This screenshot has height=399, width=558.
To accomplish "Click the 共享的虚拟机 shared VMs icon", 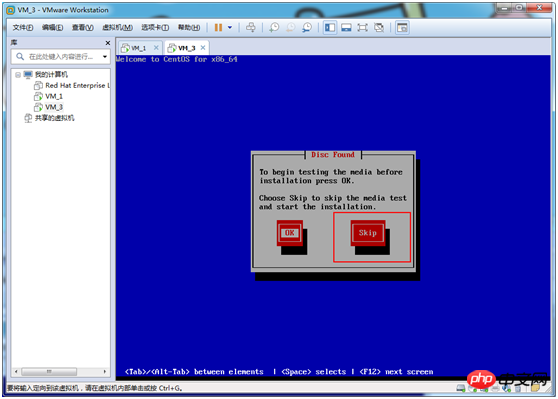I will coord(28,118).
